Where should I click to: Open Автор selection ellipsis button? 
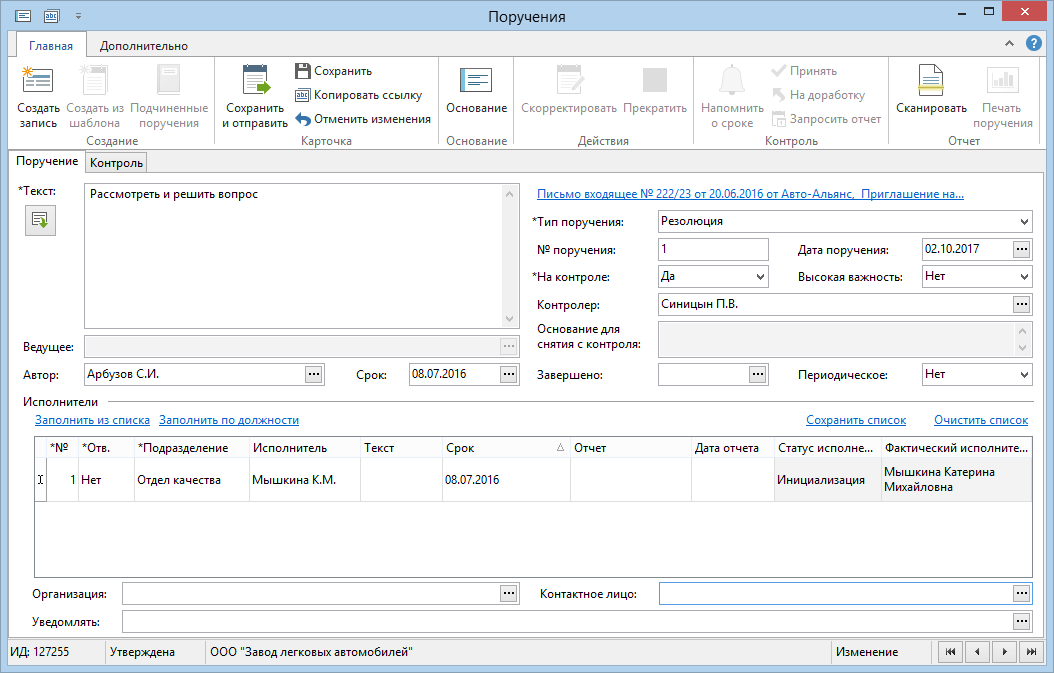[314, 374]
